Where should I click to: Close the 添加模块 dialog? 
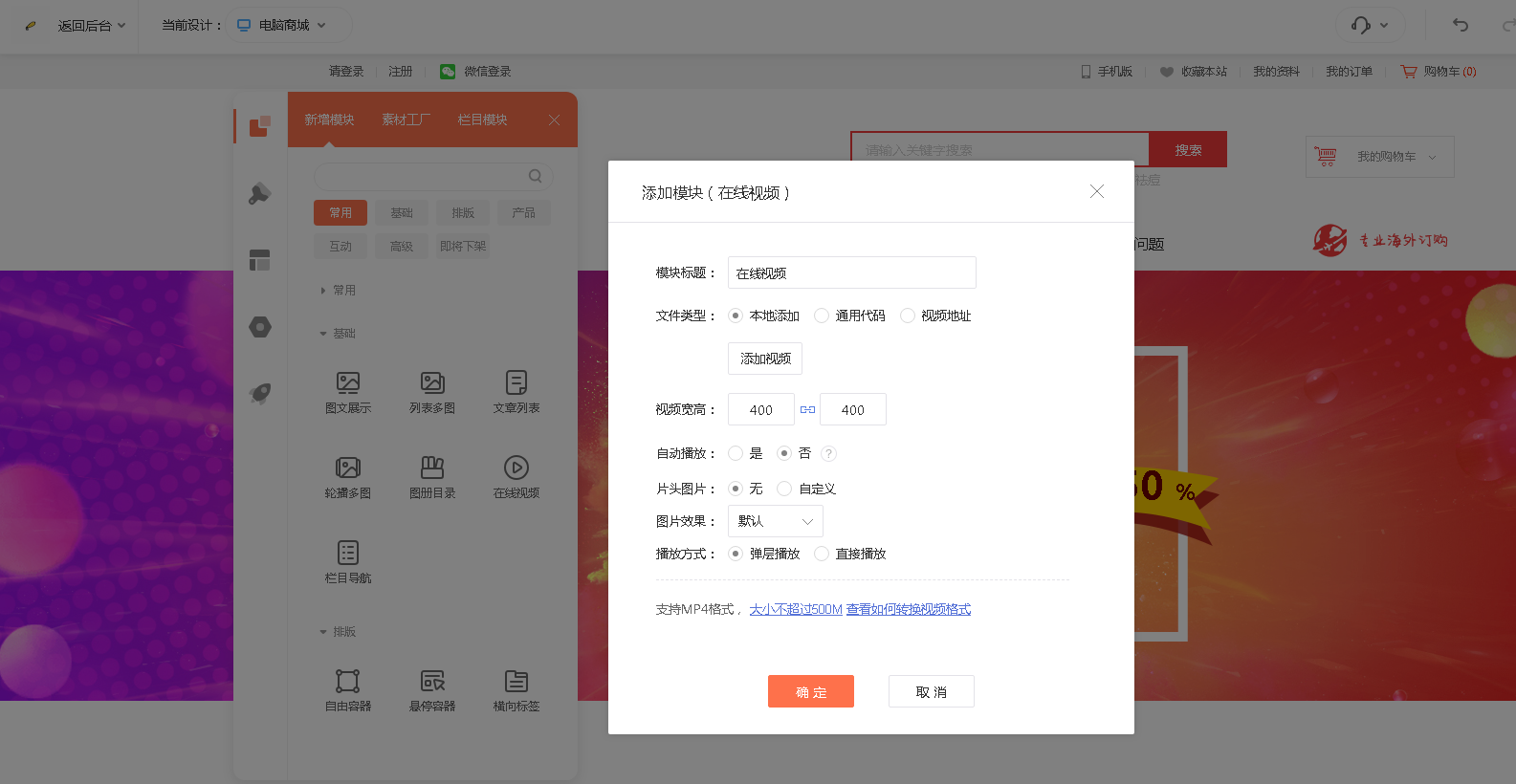[x=1097, y=191]
